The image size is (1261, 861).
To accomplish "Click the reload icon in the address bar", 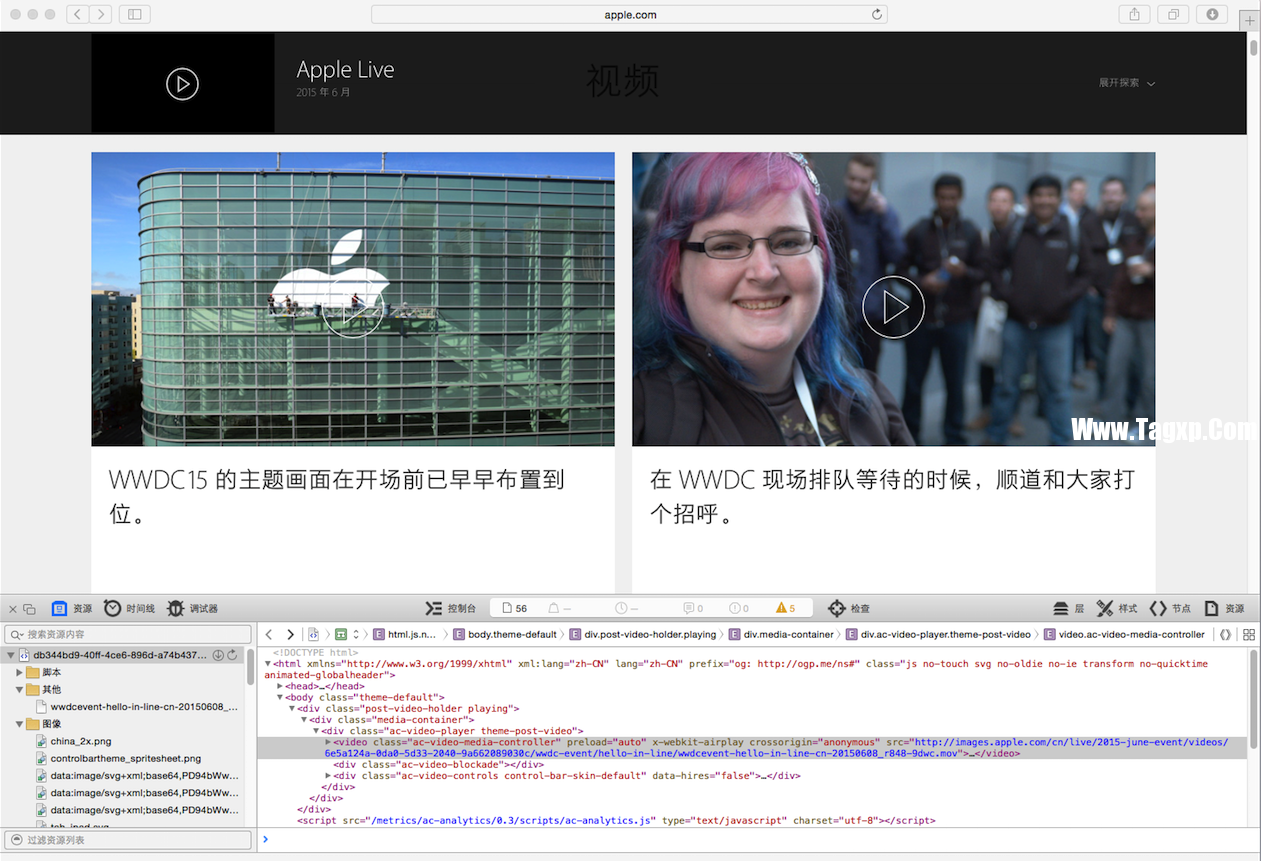I will pyautogui.click(x=877, y=14).
